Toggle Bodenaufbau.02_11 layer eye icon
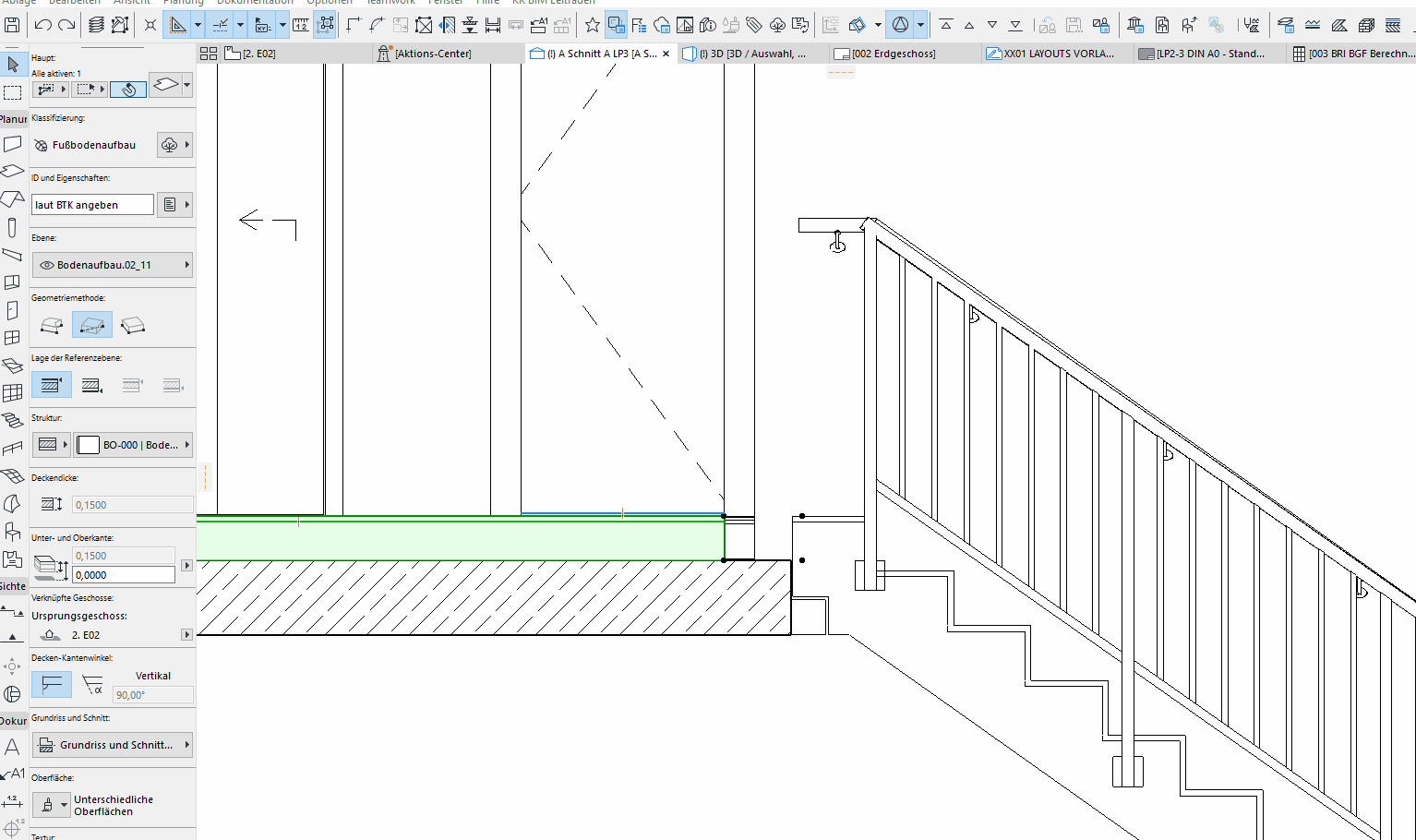 (x=46, y=265)
